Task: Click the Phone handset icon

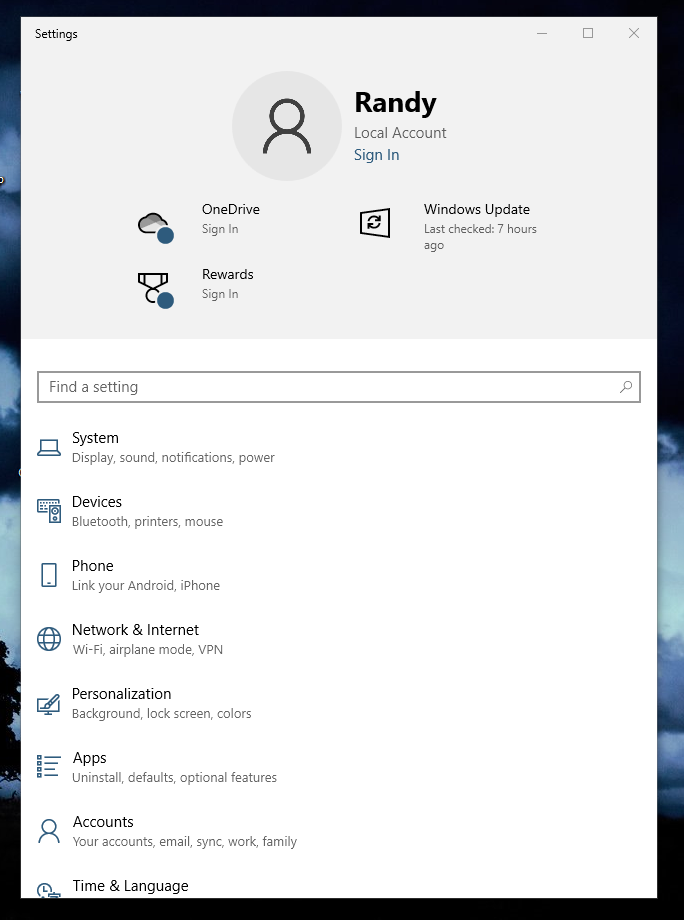Action: [x=49, y=575]
